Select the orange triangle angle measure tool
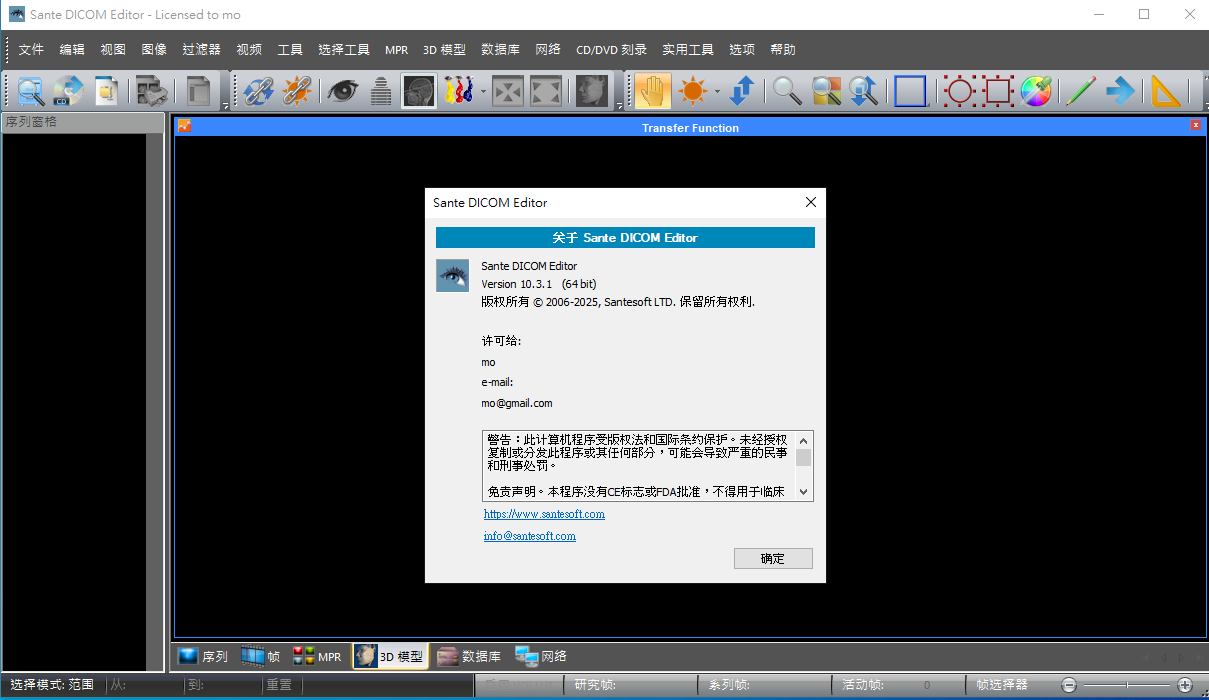The image size is (1209, 700). pyautogui.click(x=1166, y=91)
